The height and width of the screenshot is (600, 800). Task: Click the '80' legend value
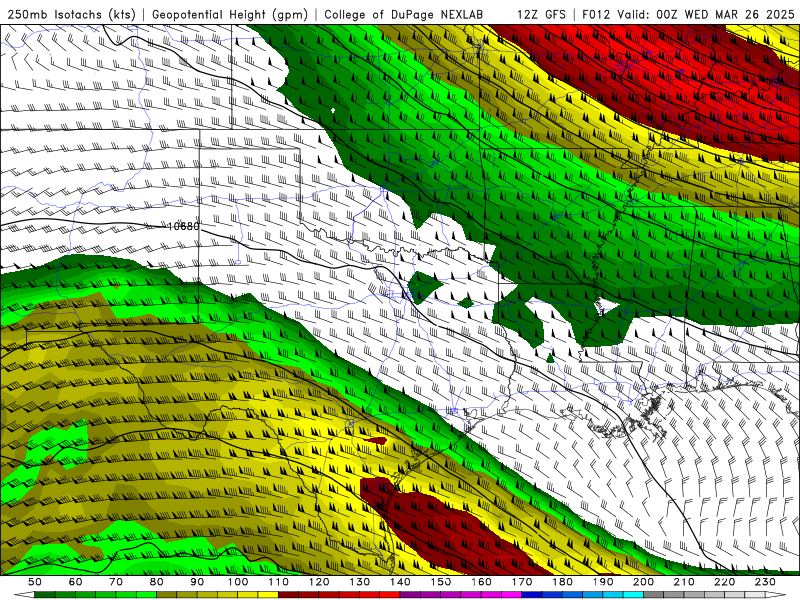pyautogui.click(x=157, y=582)
